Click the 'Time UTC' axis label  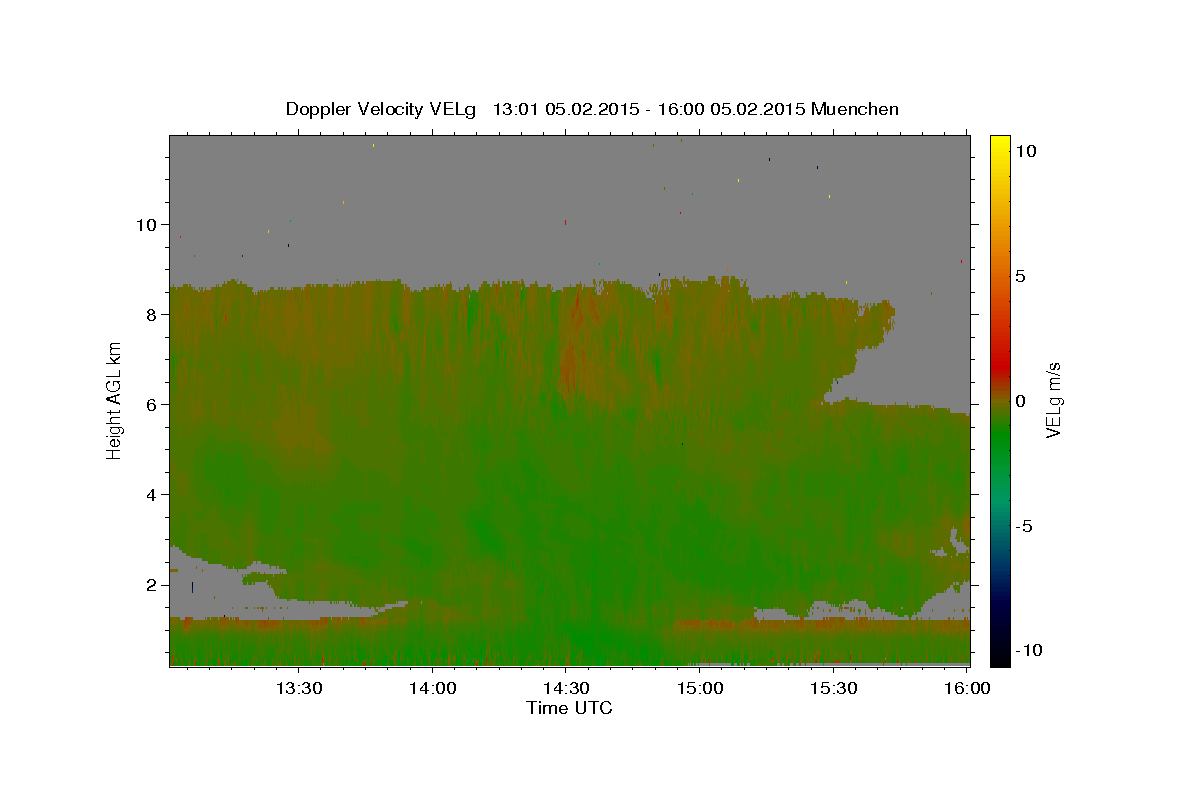click(x=569, y=708)
